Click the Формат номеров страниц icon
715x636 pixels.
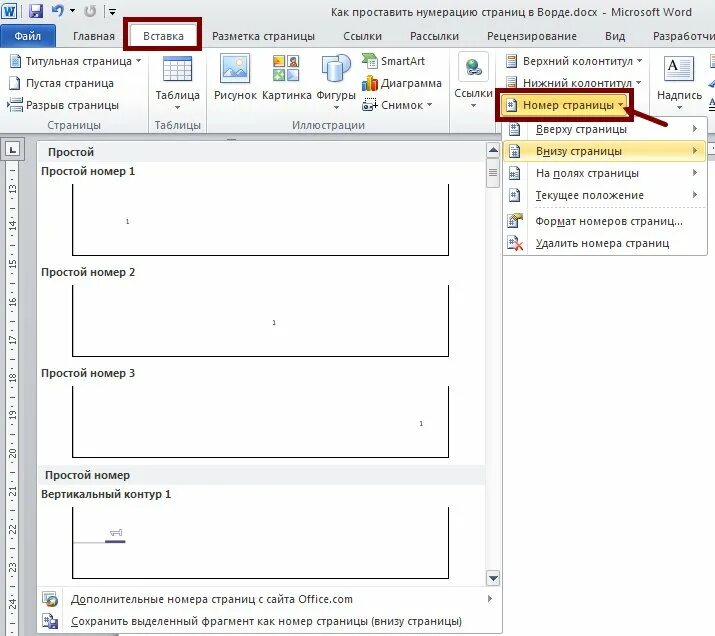click(x=515, y=221)
